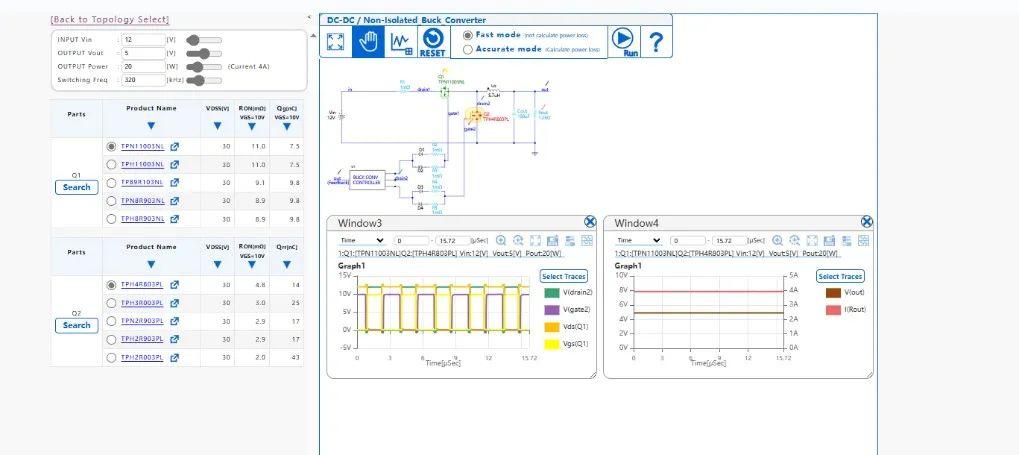Click the zoom-in magnifier in Window3
This screenshot has width=1019, height=455.
point(501,240)
